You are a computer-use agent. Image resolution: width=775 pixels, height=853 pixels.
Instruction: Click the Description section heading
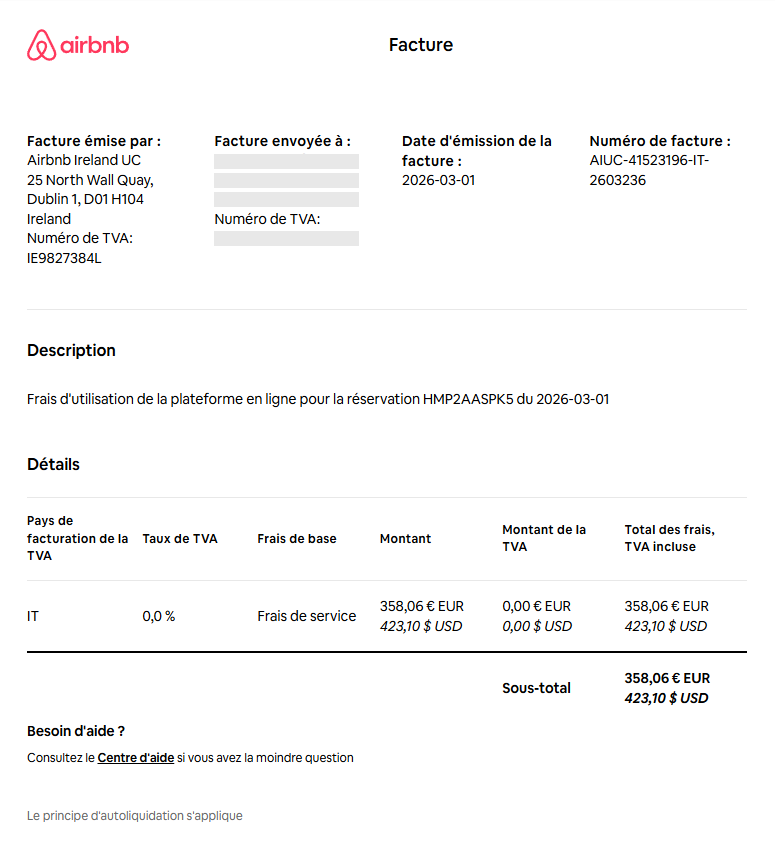click(71, 350)
